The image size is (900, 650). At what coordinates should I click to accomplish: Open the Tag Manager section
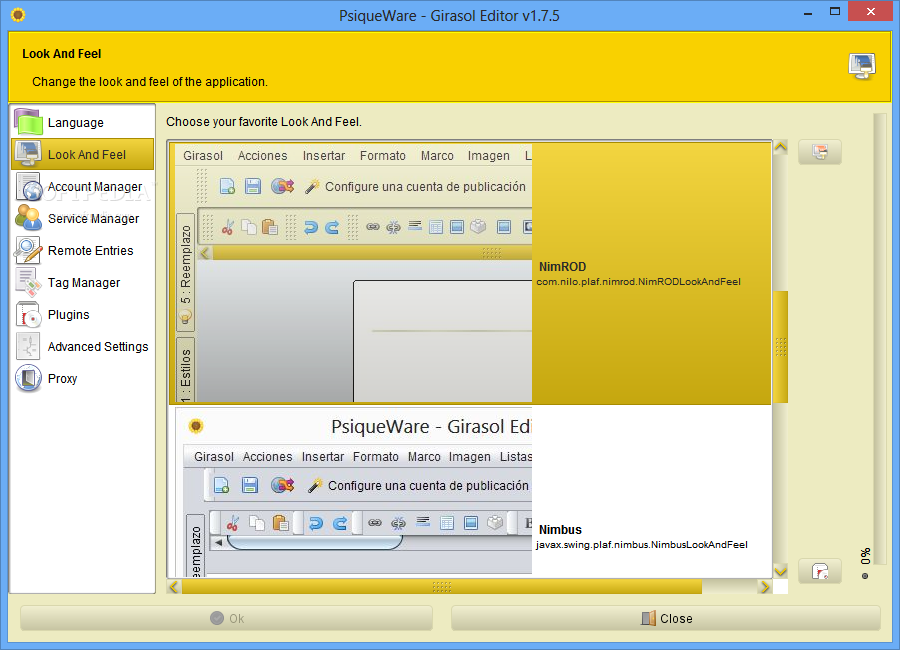click(x=83, y=283)
